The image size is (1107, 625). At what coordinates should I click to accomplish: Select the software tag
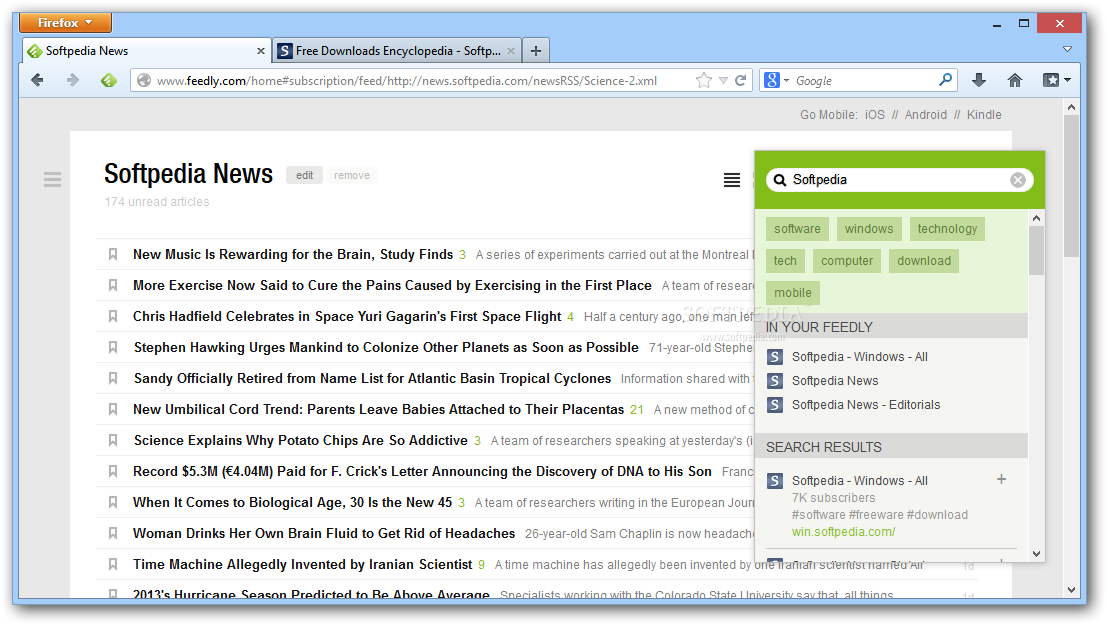pyautogui.click(x=797, y=229)
